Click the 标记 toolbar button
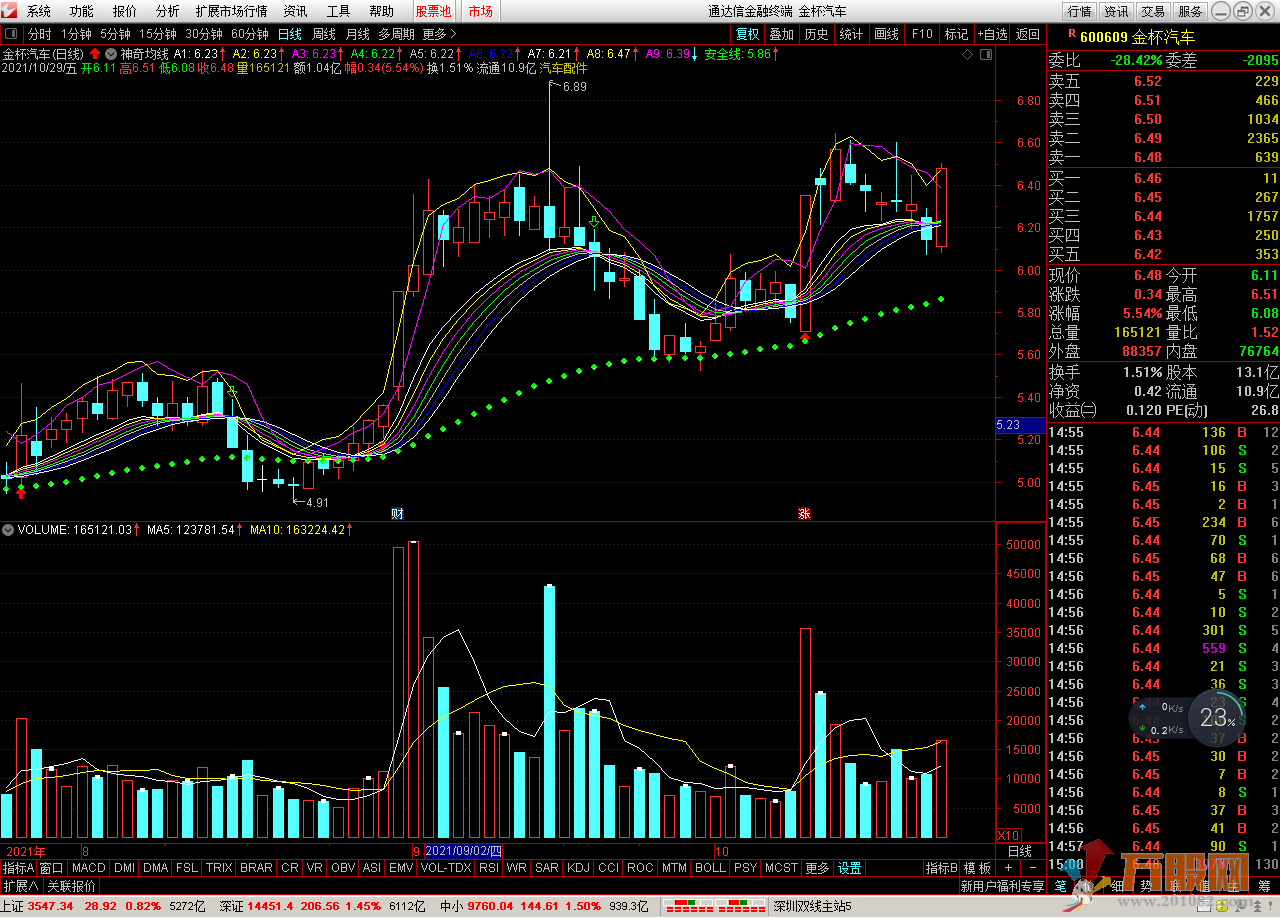This screenshot has width=1280, height=918. coord(956,34)
